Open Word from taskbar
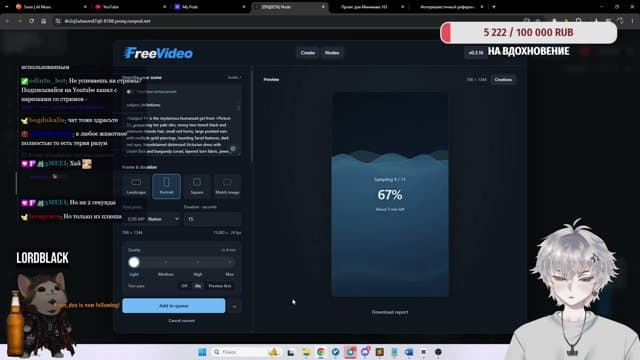The width and height of the screenshot is (640, 360). [x=409, y=352]
